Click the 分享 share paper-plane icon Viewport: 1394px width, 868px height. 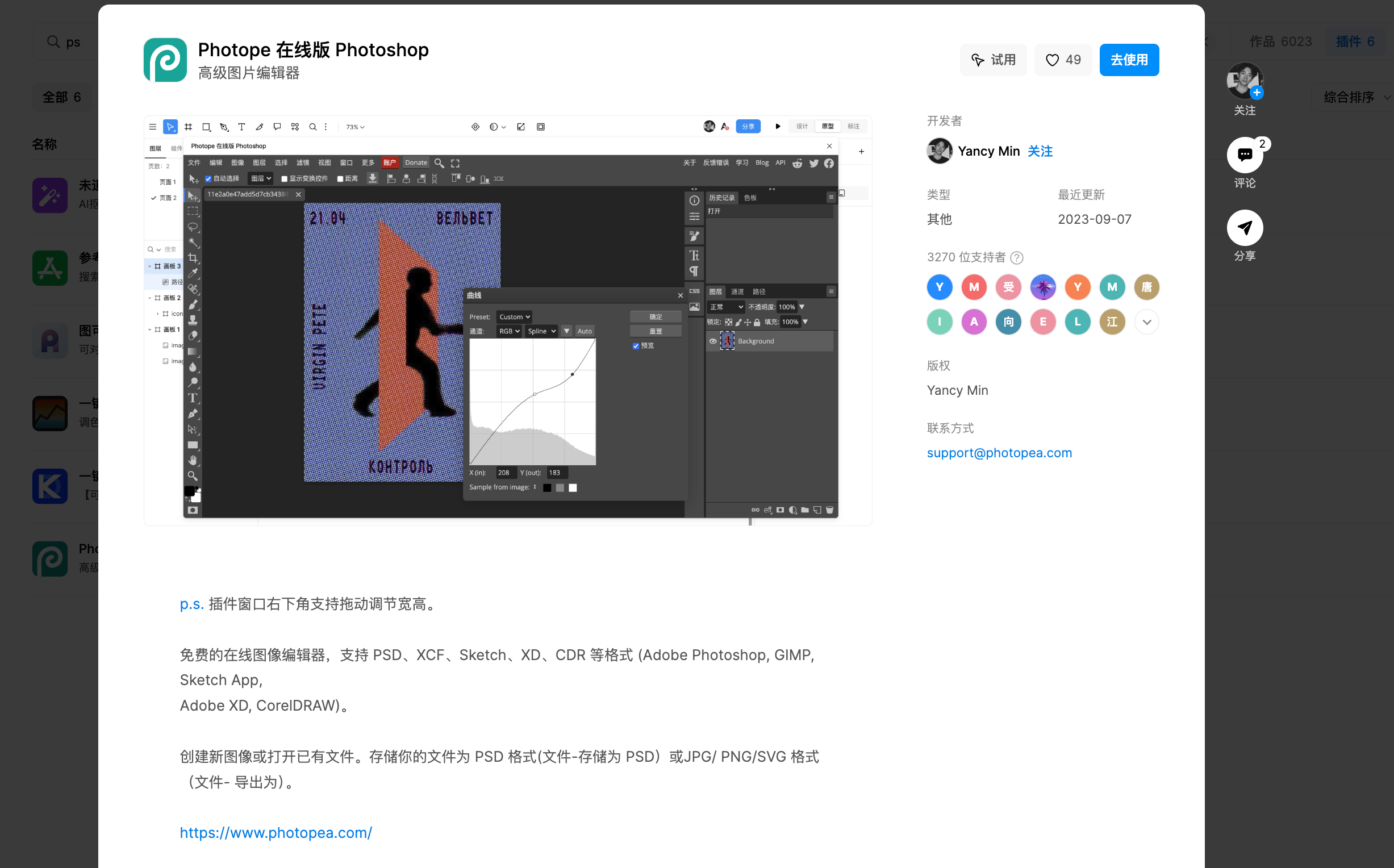click(1245, 227)
